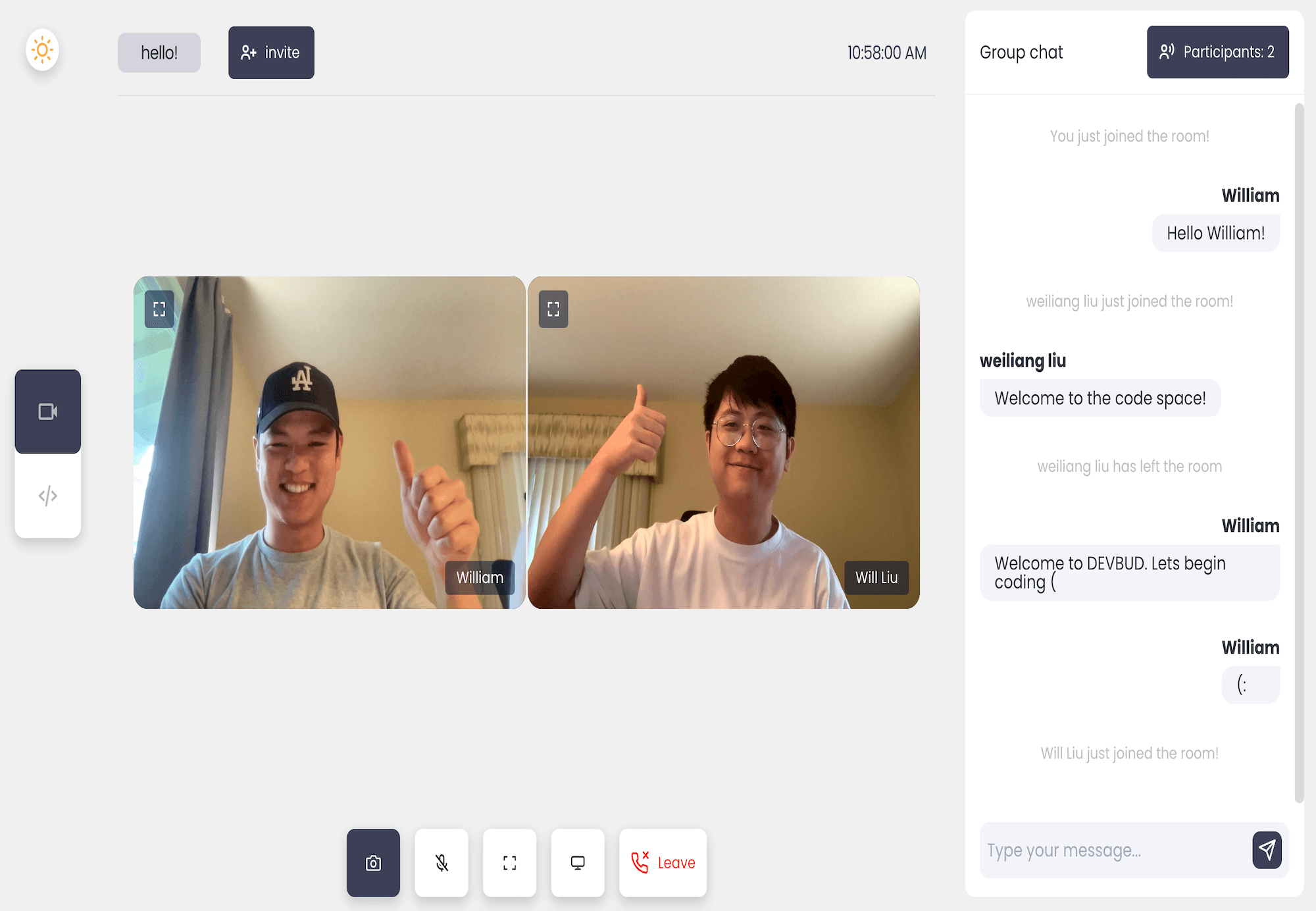Click the 'Welcome to the code space!' message
The height and width of the screenshot is (911, 1316).
pos(1100,398)
